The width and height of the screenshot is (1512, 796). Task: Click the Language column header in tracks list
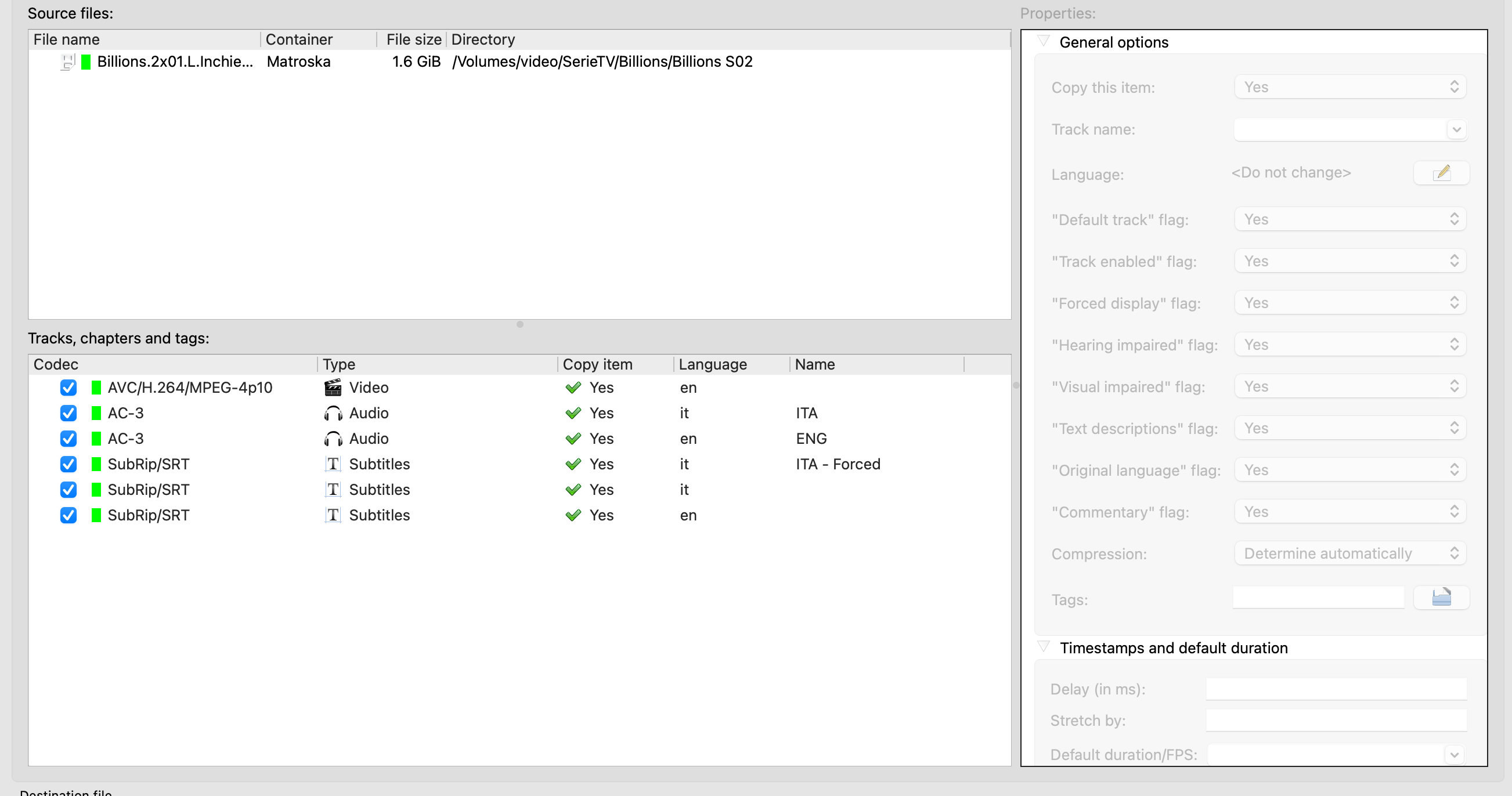[713, 364]
